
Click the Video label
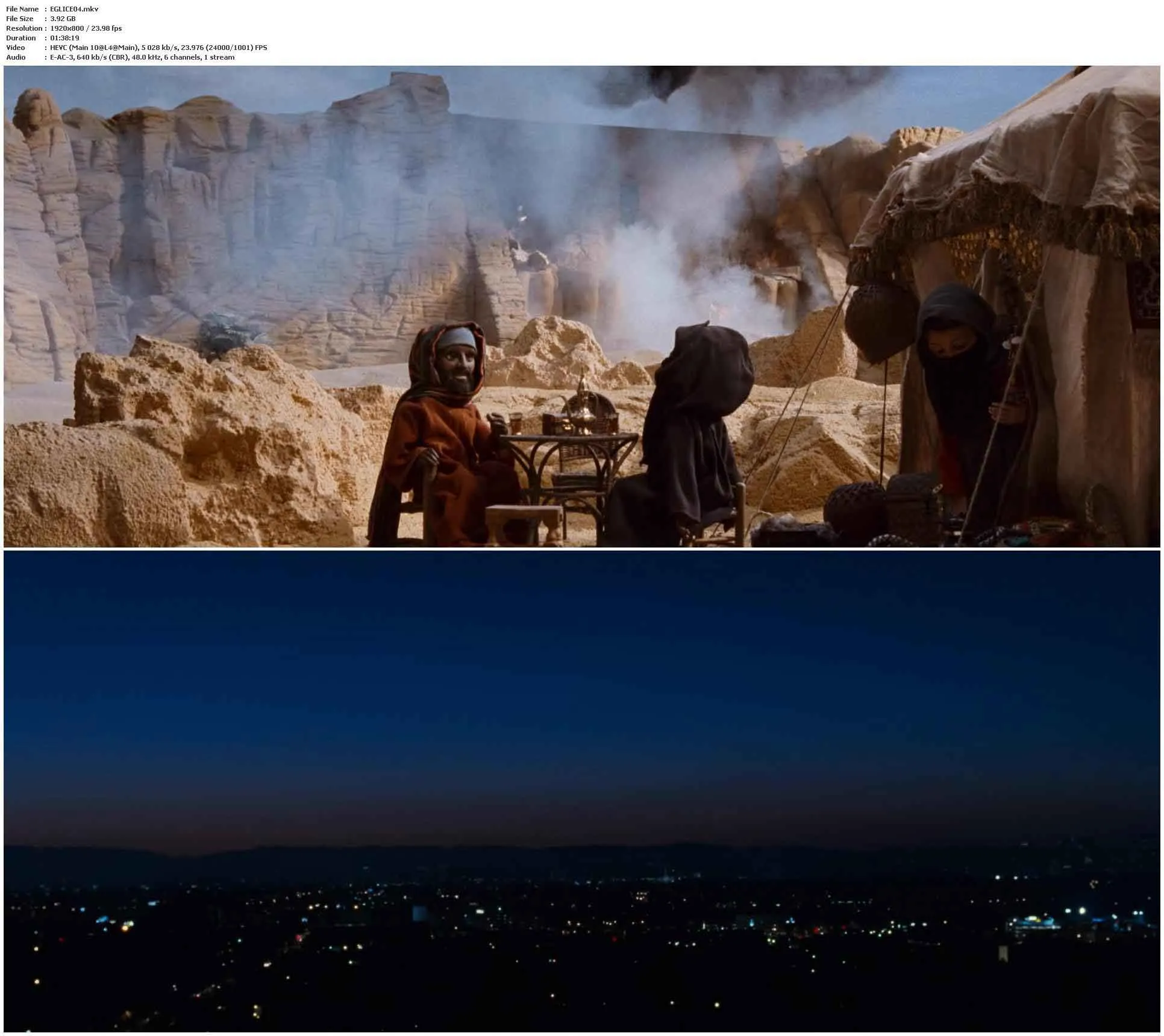[16, 48]
